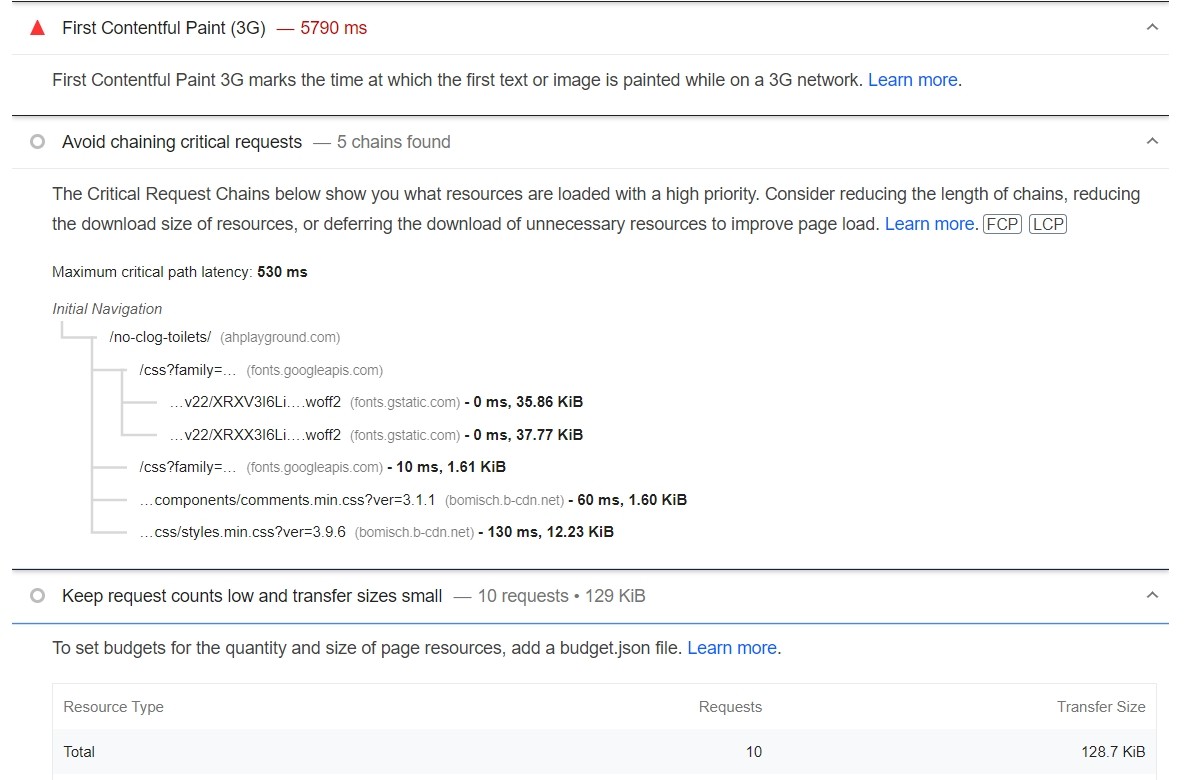Open Learn more link for Critical Request Chains
Screen dimensions: 1186x780
pos(929,224)
